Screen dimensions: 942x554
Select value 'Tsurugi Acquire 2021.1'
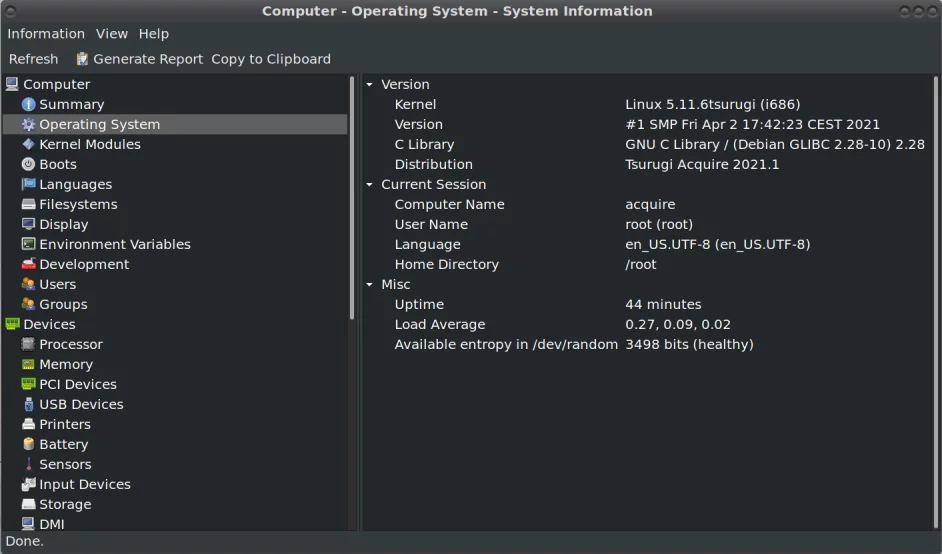702,164
